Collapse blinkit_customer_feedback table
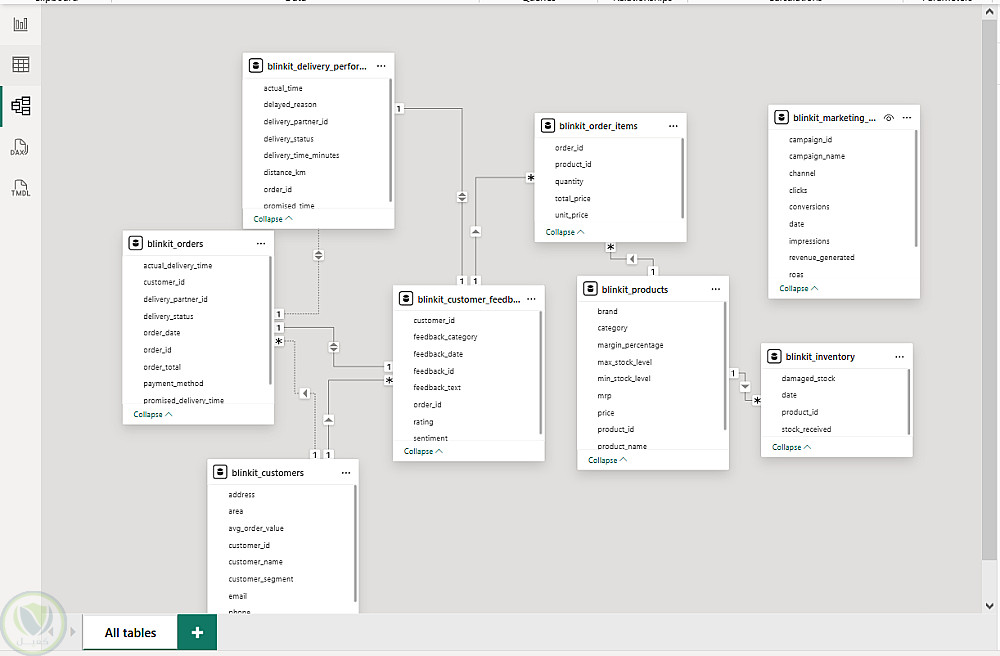 pyautogui.click(x=423, y=451)
